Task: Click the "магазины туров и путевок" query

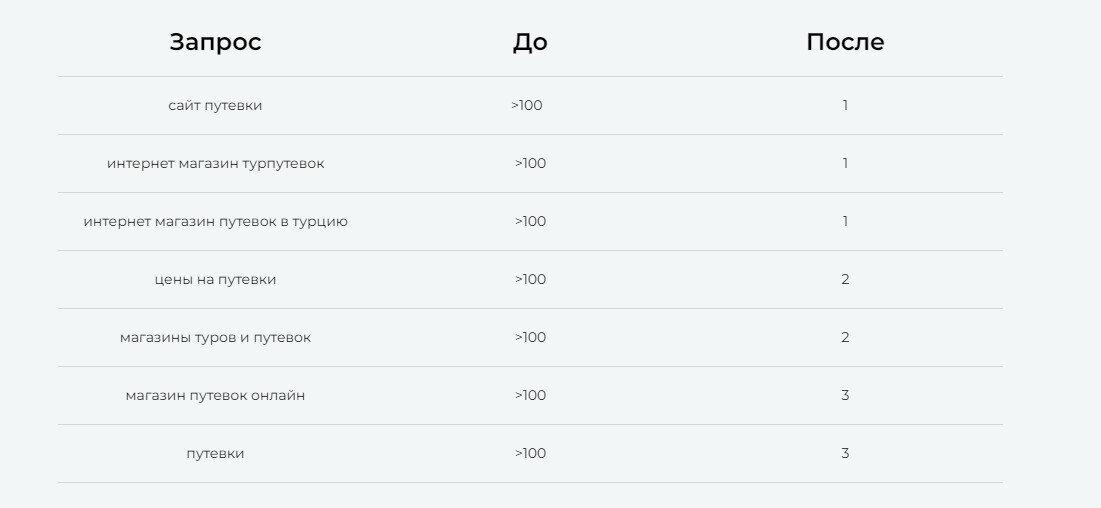Action: click(215, 337)
